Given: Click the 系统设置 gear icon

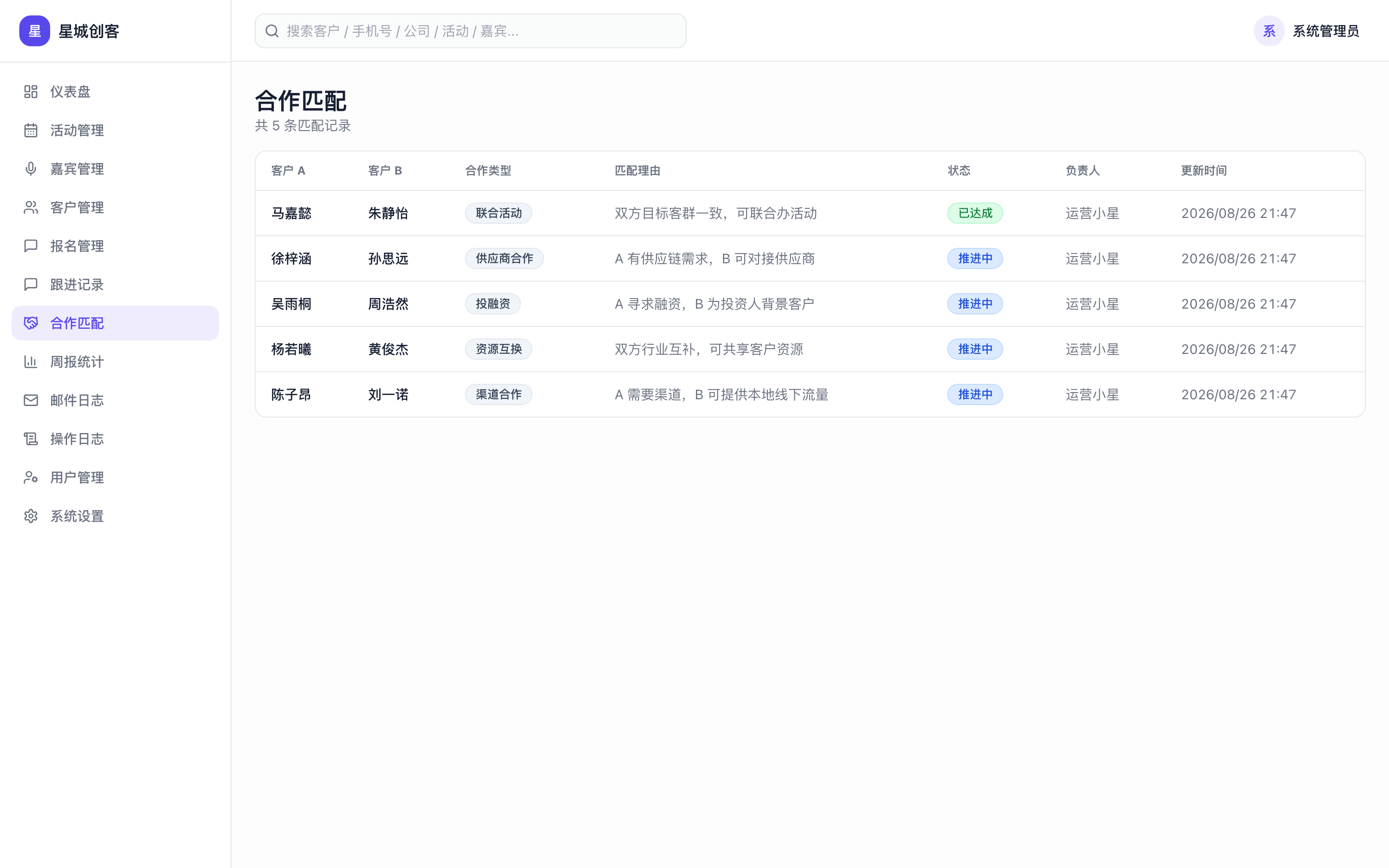Looking at the screenshot, I should tap(31, 516).
